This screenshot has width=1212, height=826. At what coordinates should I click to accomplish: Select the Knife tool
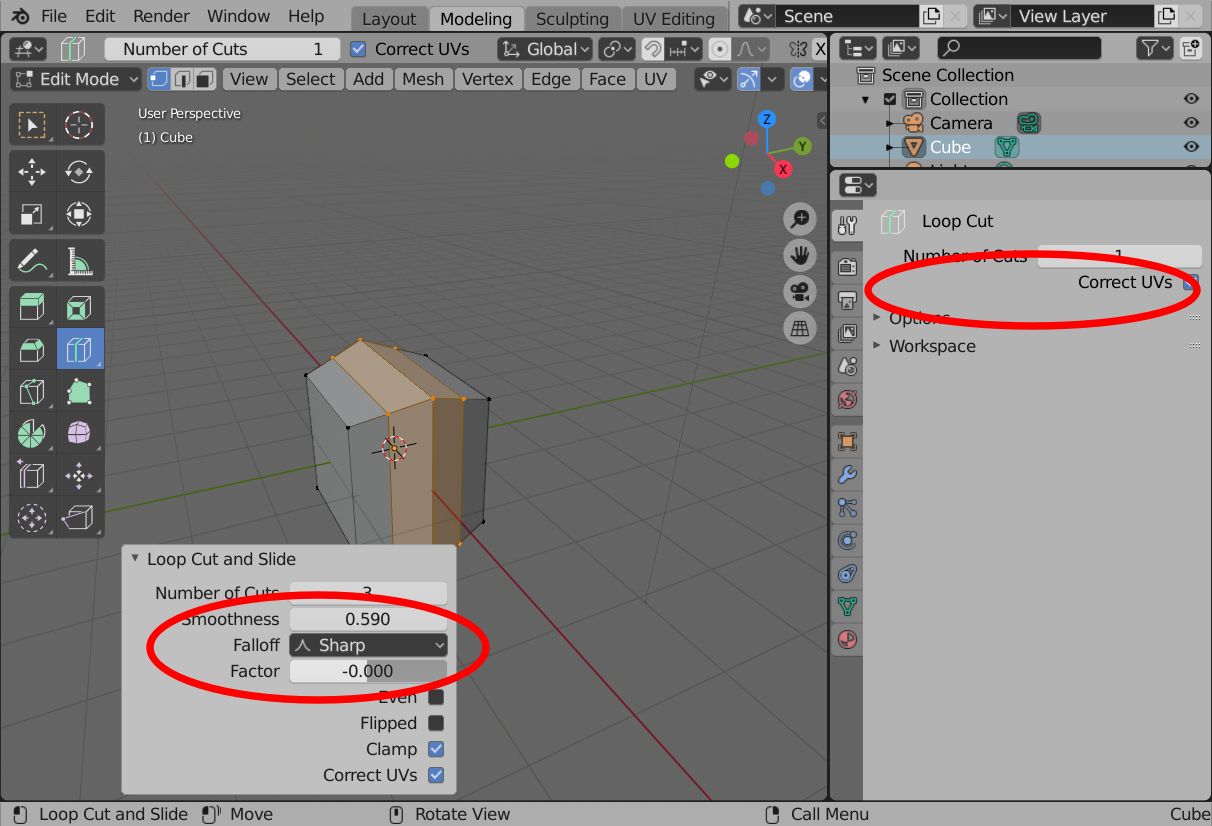click(x=32, y=391)
